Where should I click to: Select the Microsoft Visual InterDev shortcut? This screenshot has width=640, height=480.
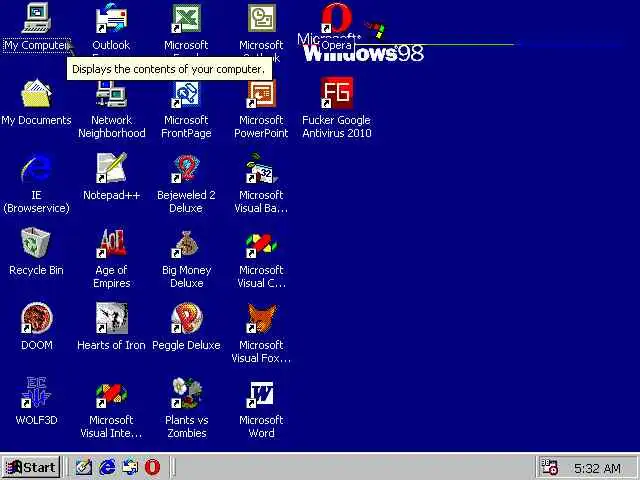click(x=111, y=395)
